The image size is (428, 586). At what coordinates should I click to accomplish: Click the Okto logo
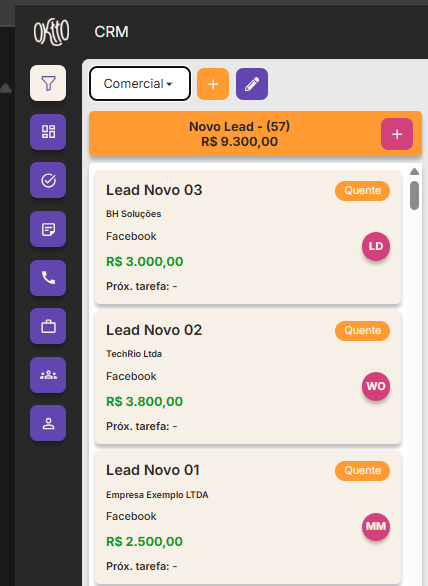tap(51, 32)
